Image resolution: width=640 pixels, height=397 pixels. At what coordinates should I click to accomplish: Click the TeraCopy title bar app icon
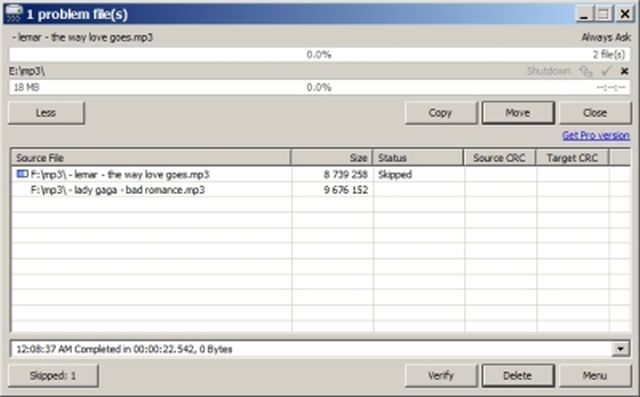pyautogui.click(x=13, y=13)
